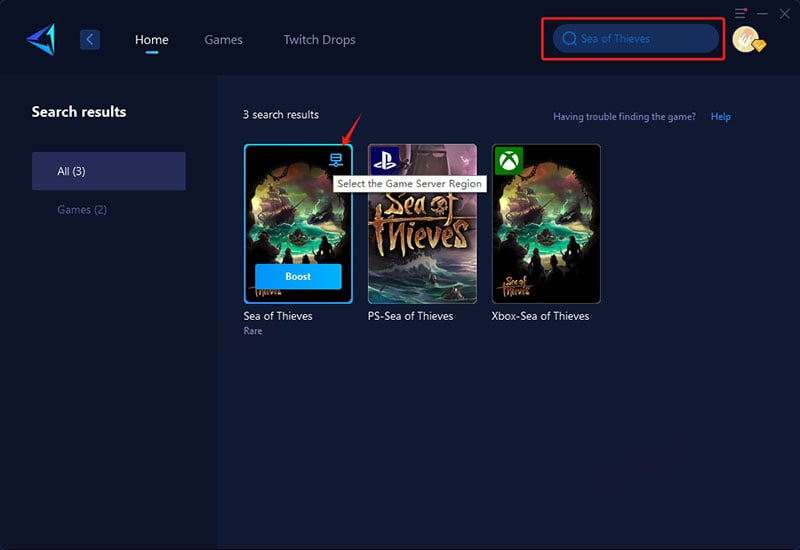Click the 3 search results text

pyautogui.click(x=281, y=115)
